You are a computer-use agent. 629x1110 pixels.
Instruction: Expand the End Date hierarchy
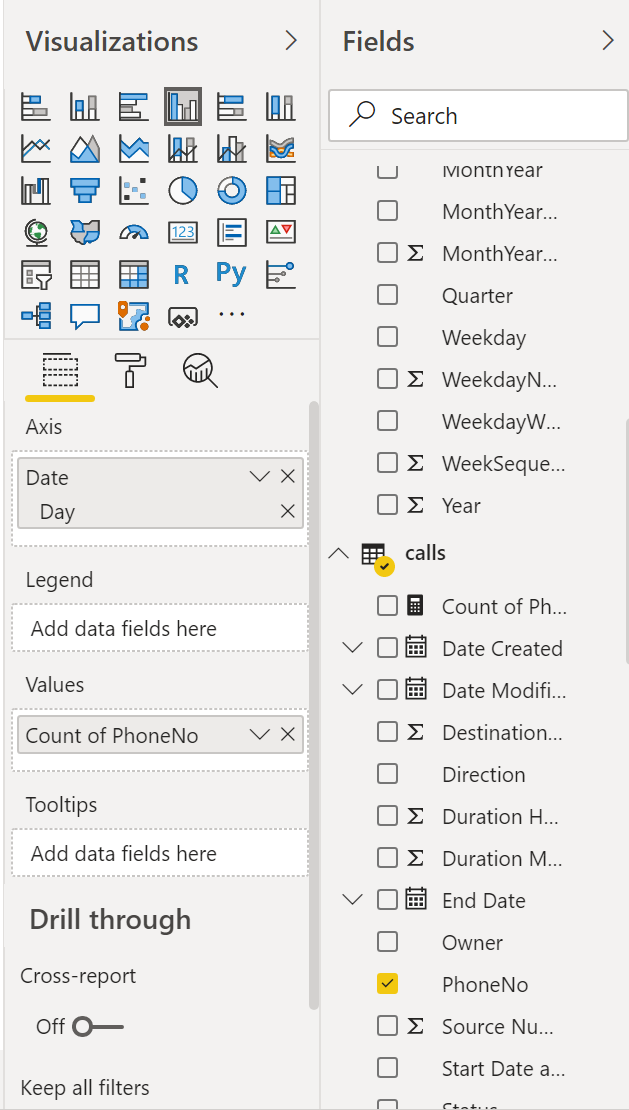(x=352, y=900)
